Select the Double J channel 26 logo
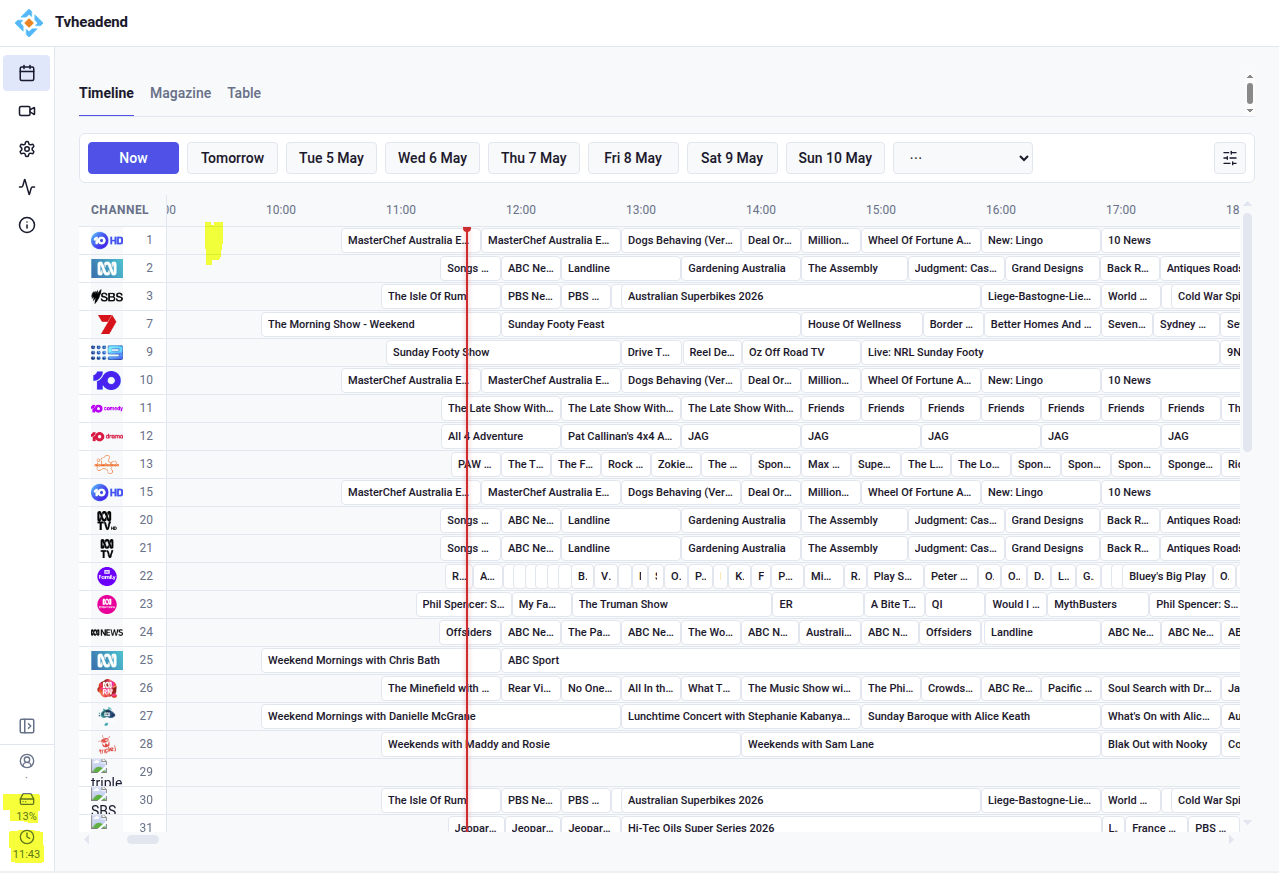The image size is (1279, 873). [107, 688]
